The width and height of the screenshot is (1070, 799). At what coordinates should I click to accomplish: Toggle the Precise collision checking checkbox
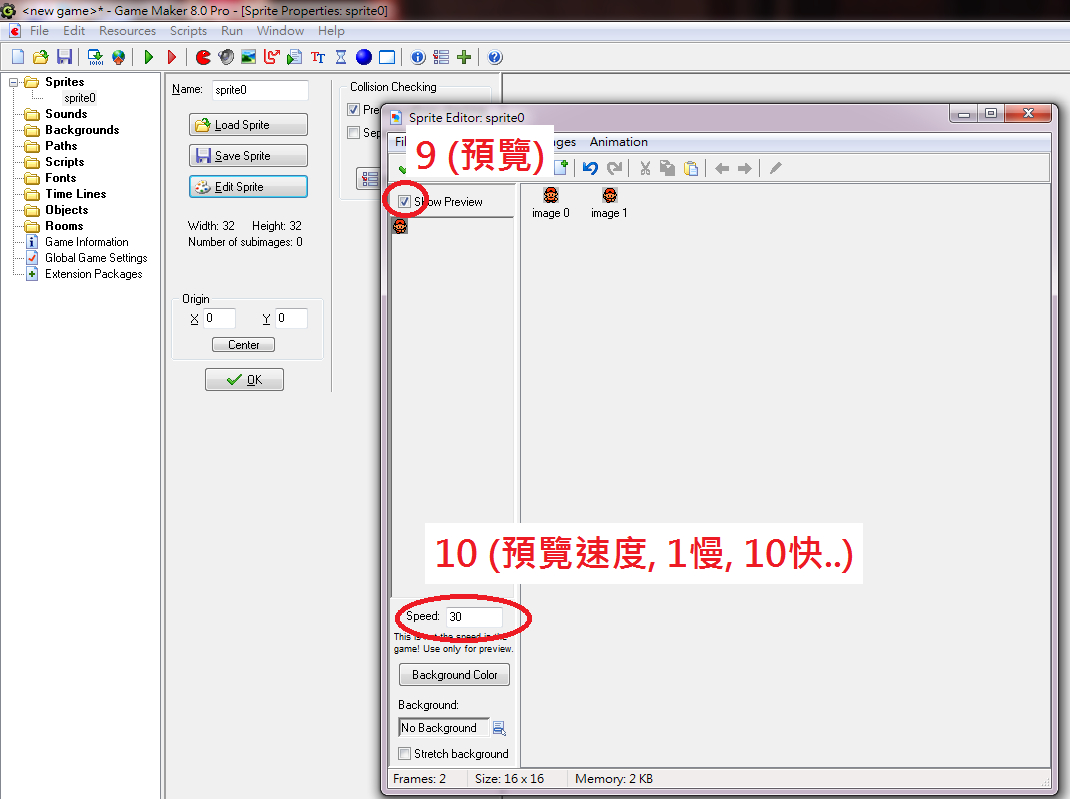[x=353, y=109]
